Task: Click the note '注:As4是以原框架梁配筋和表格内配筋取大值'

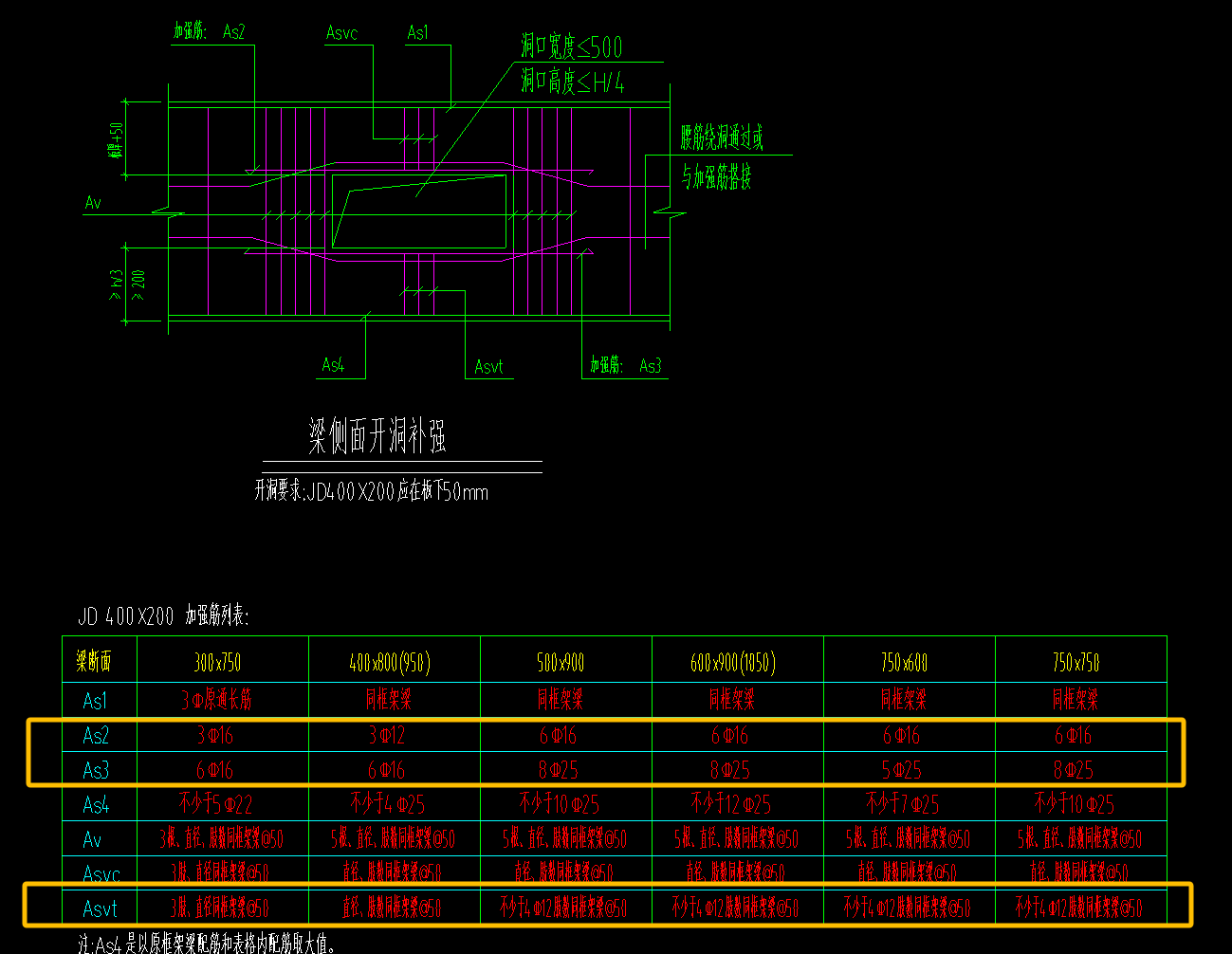Action: (207, 944)
